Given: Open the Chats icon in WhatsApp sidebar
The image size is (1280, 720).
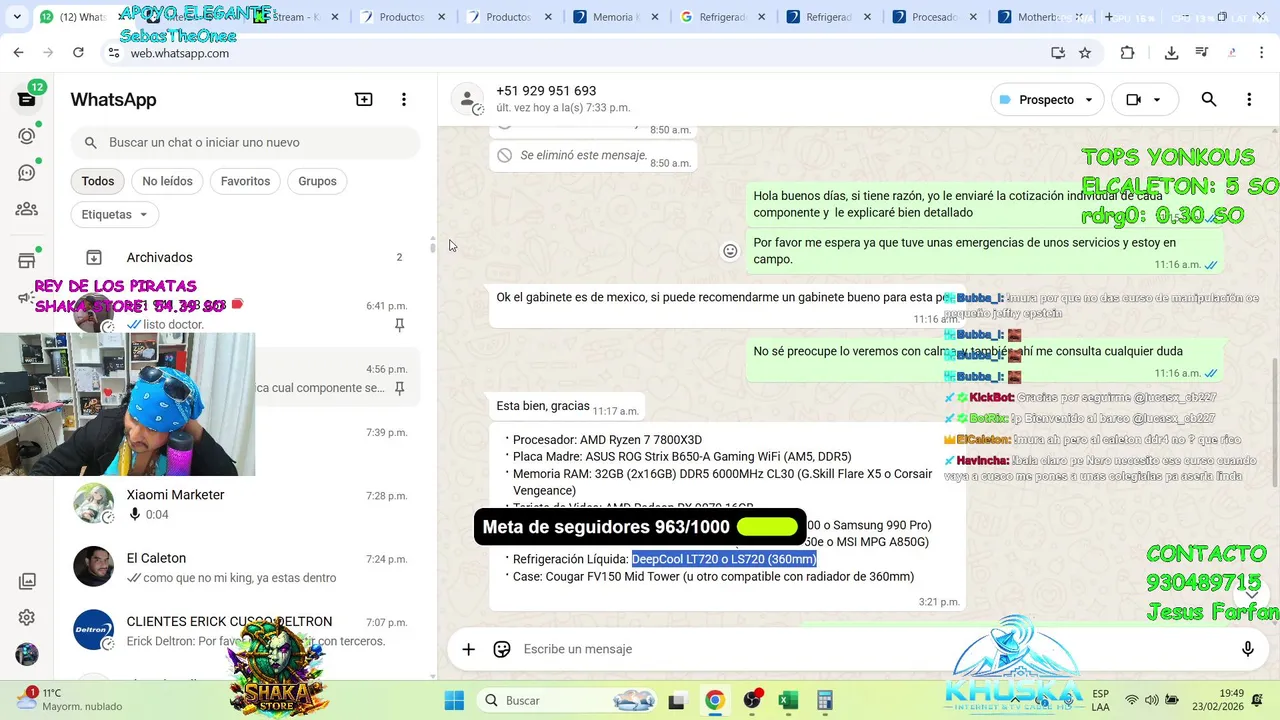Looking at the screenshot, I should 27,99.
